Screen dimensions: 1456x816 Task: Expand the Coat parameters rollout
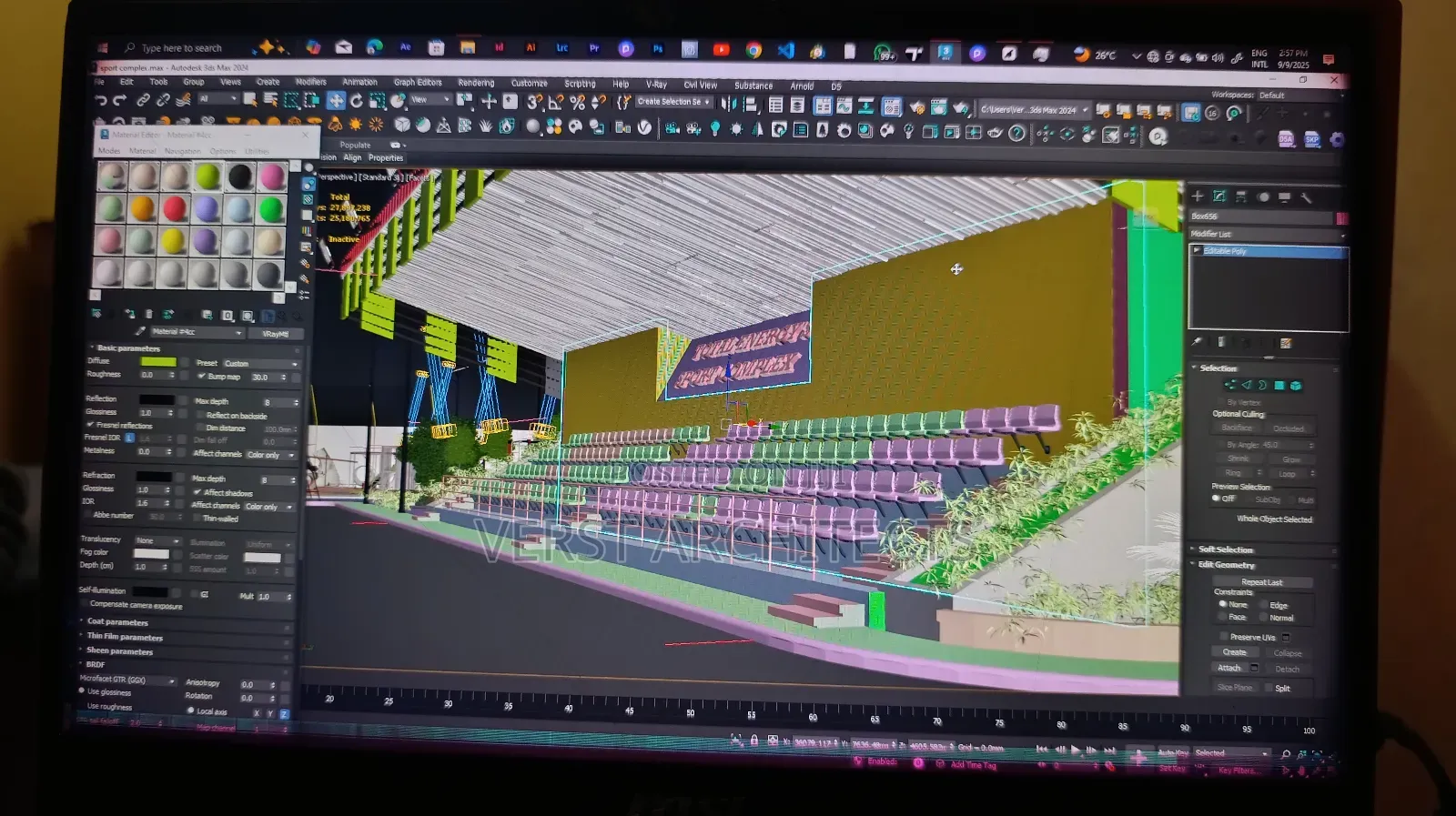(117, 622)
